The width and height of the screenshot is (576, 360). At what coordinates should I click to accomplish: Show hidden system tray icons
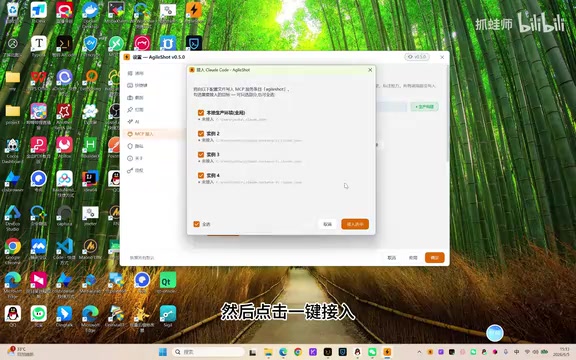pos(420,352)
